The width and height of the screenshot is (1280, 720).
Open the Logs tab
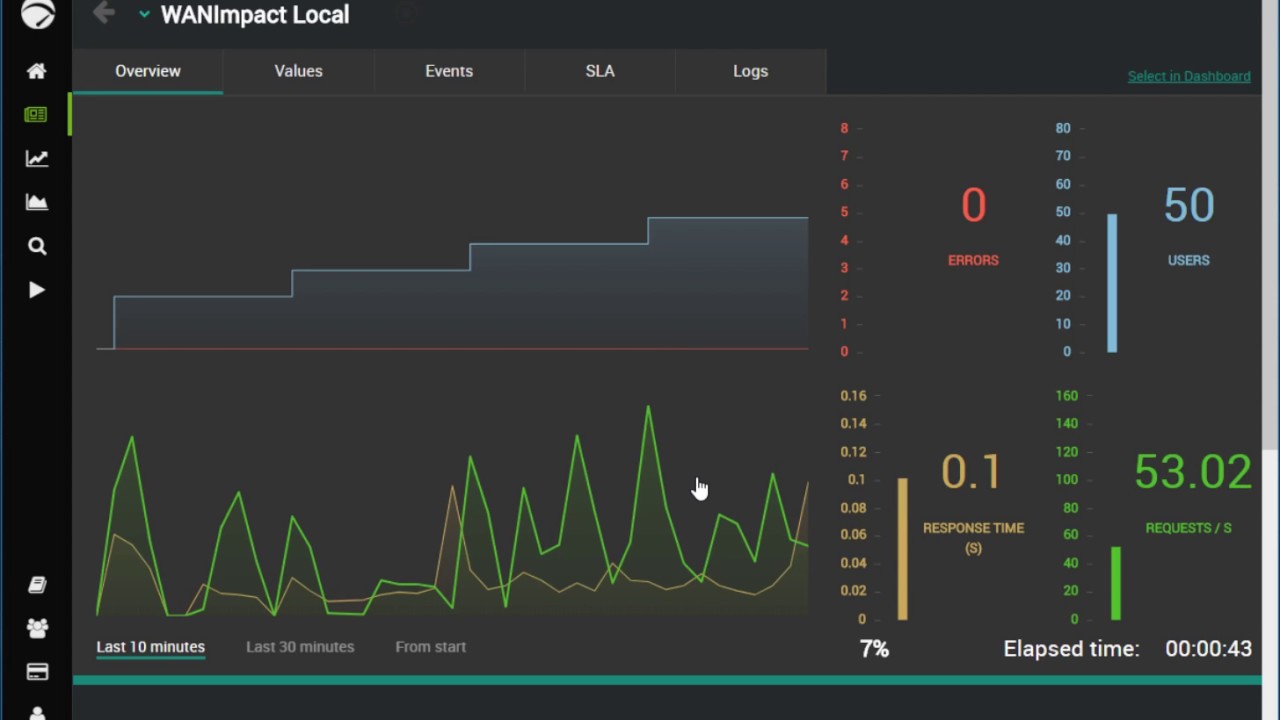pyautogui.click(x=750, y=71)
